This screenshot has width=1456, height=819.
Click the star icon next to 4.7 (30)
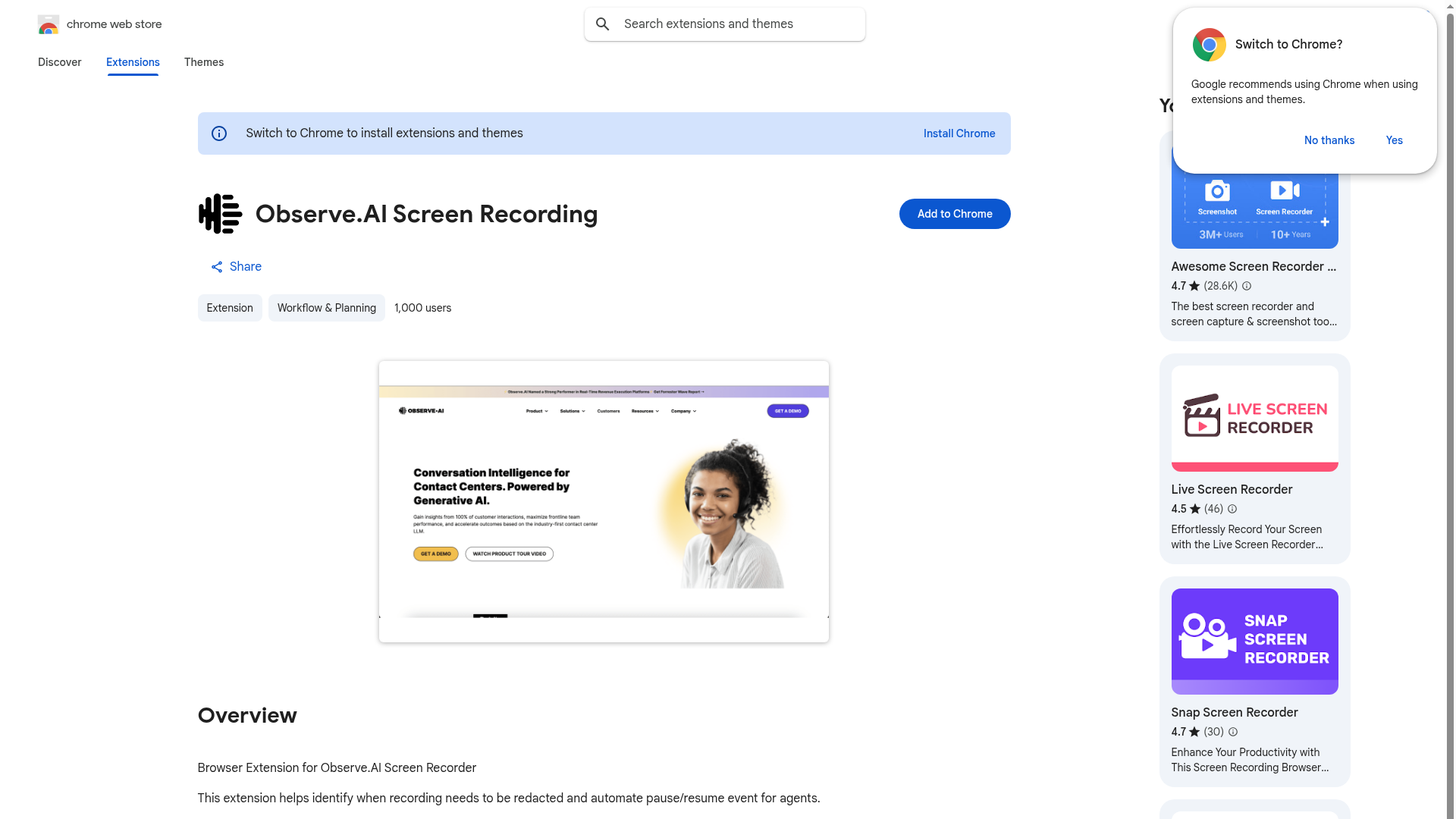[x=1195, y=733]
